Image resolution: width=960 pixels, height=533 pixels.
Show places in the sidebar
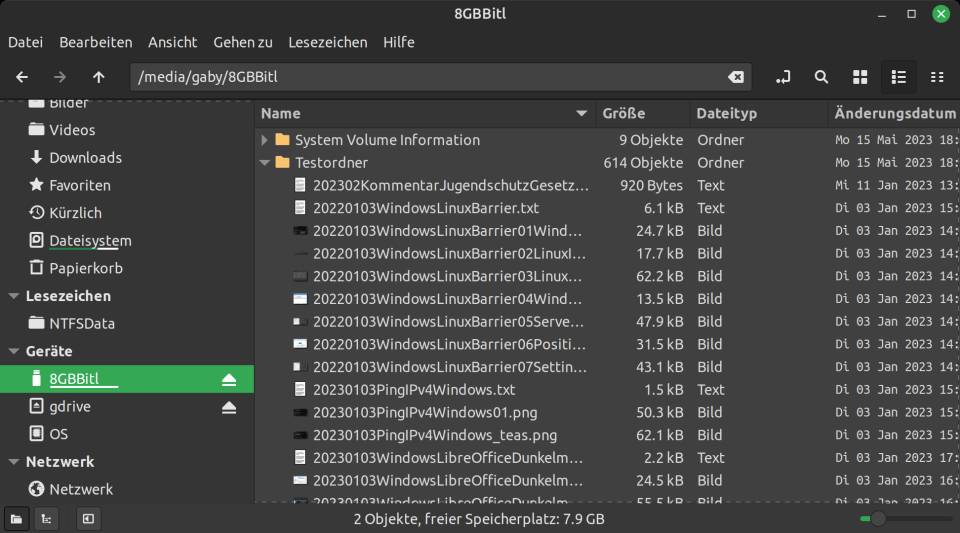(x=17, y=519)
